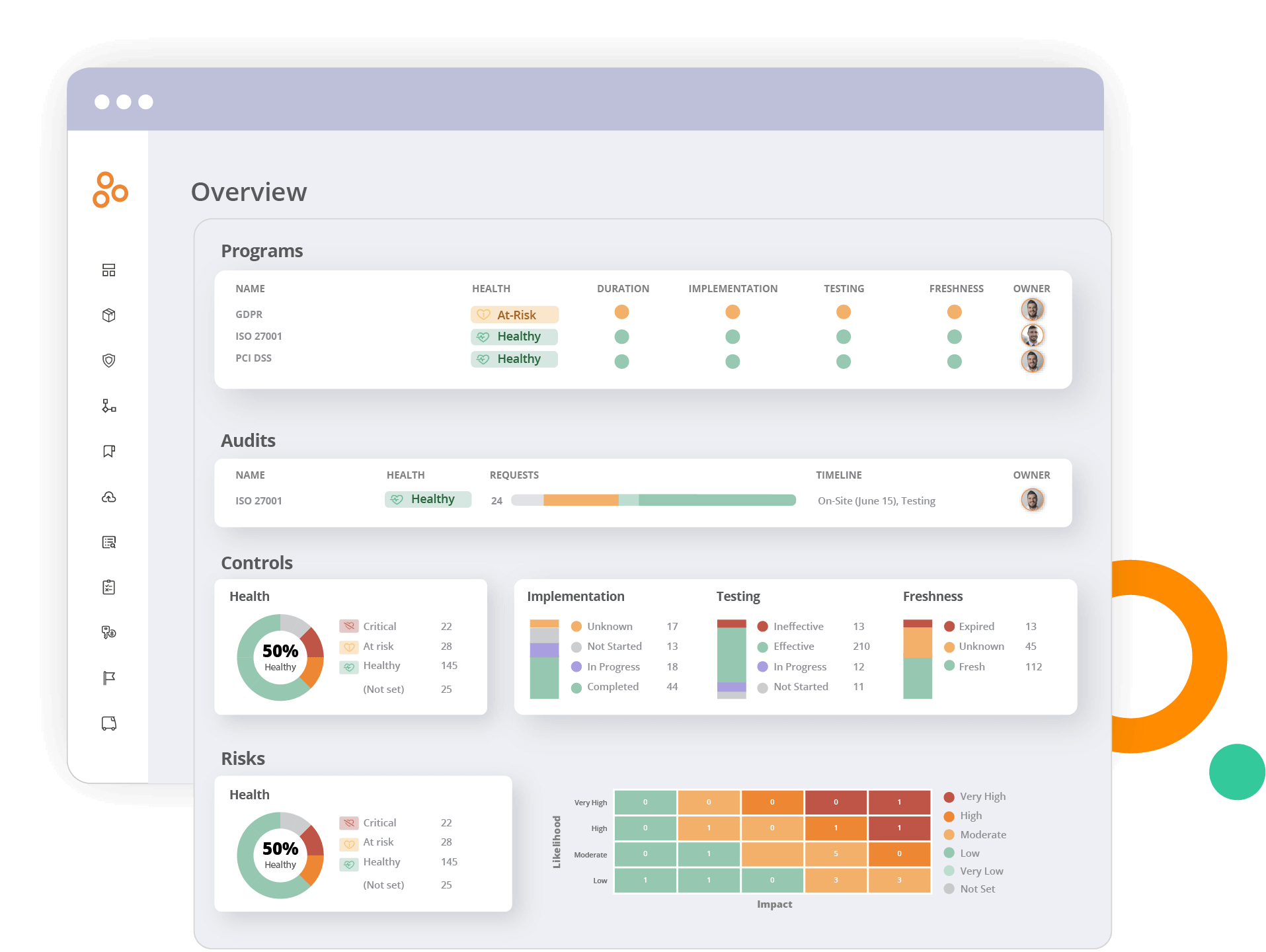Click the 'On-Site (June 15), Testing' timeline
This screenshot has height=952, width=1266.
click(876, 501)
